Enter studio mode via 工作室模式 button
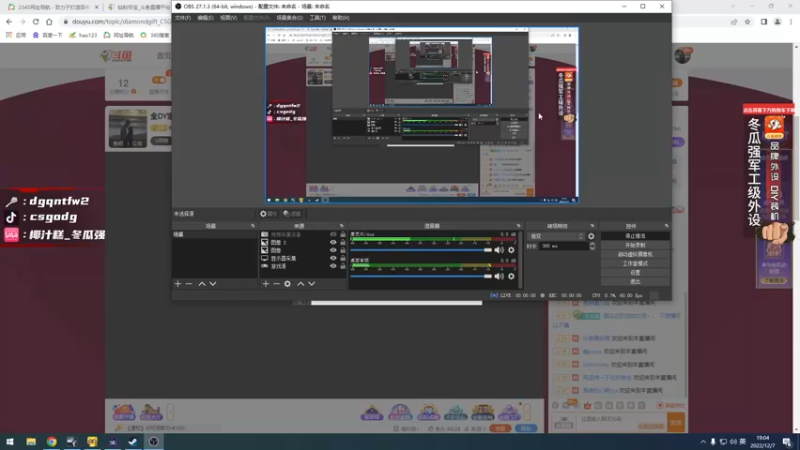This screenshot has height=450, width=800. (635, 263)
